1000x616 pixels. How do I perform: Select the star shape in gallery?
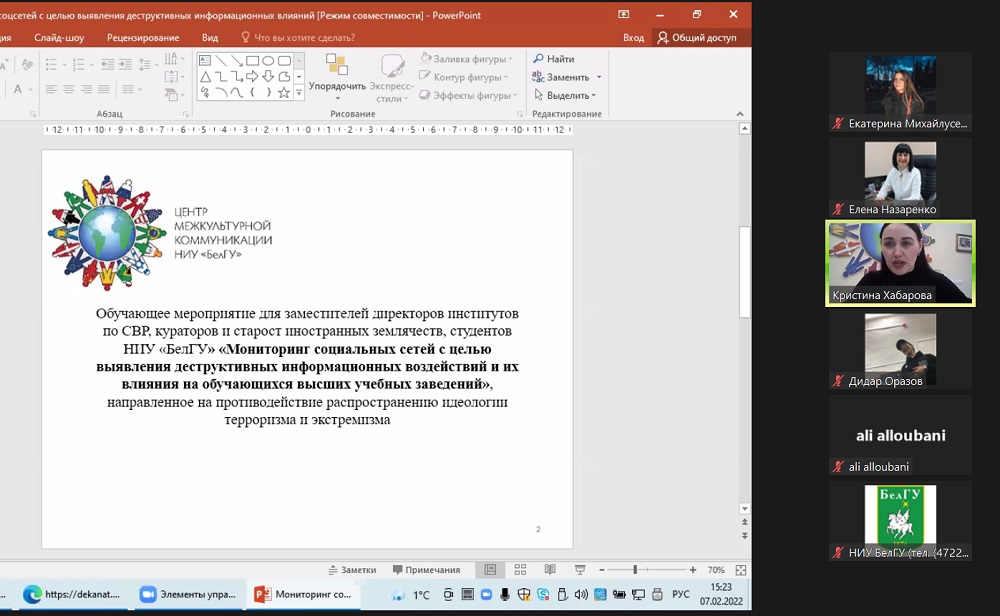coord(284,93)
